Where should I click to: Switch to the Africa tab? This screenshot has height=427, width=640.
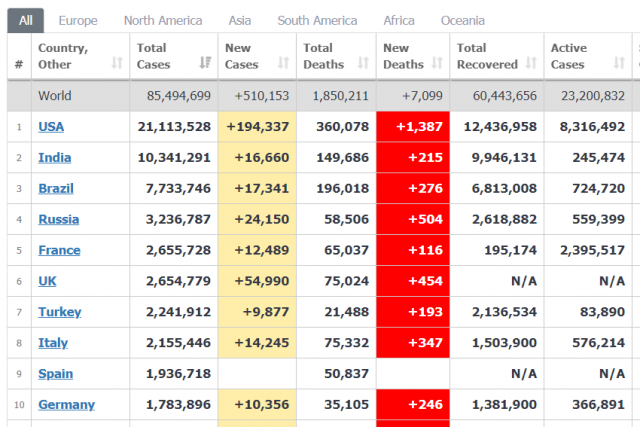[x=399, y=20]
